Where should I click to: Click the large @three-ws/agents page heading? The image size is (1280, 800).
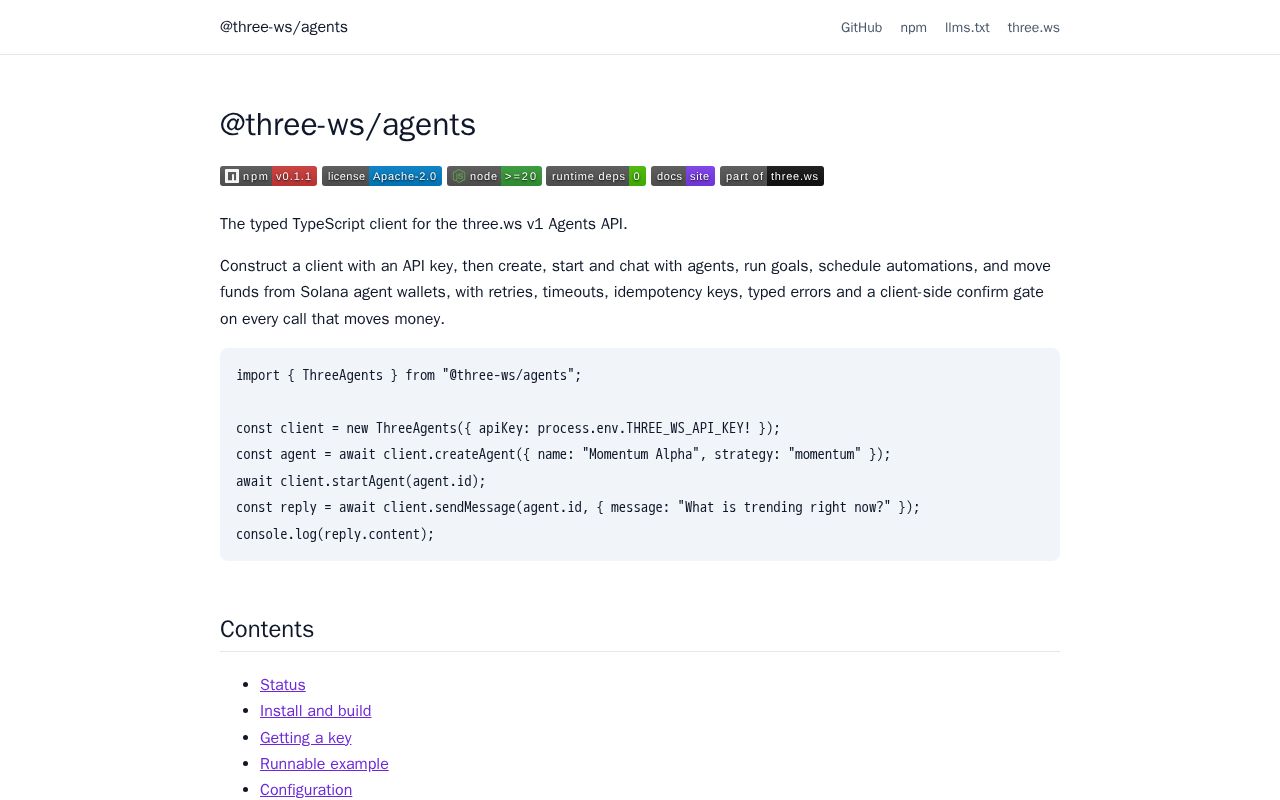(348, 125)
